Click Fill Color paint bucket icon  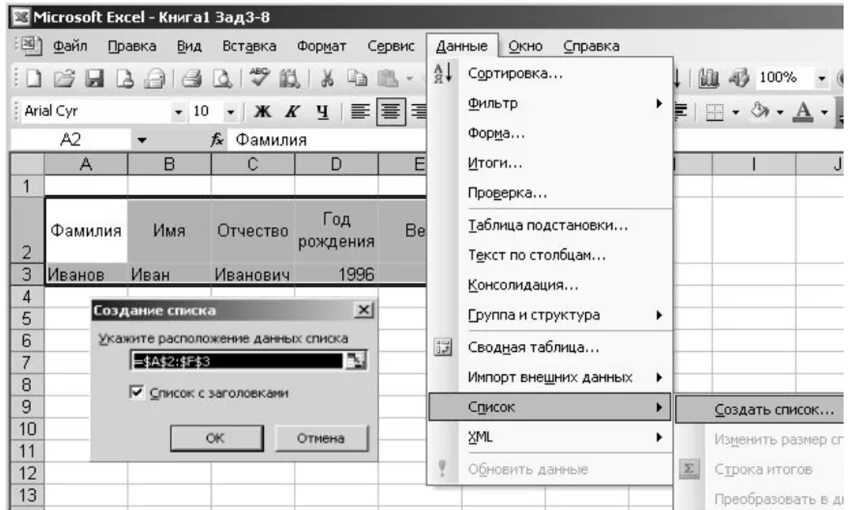(x=759, y=111)
